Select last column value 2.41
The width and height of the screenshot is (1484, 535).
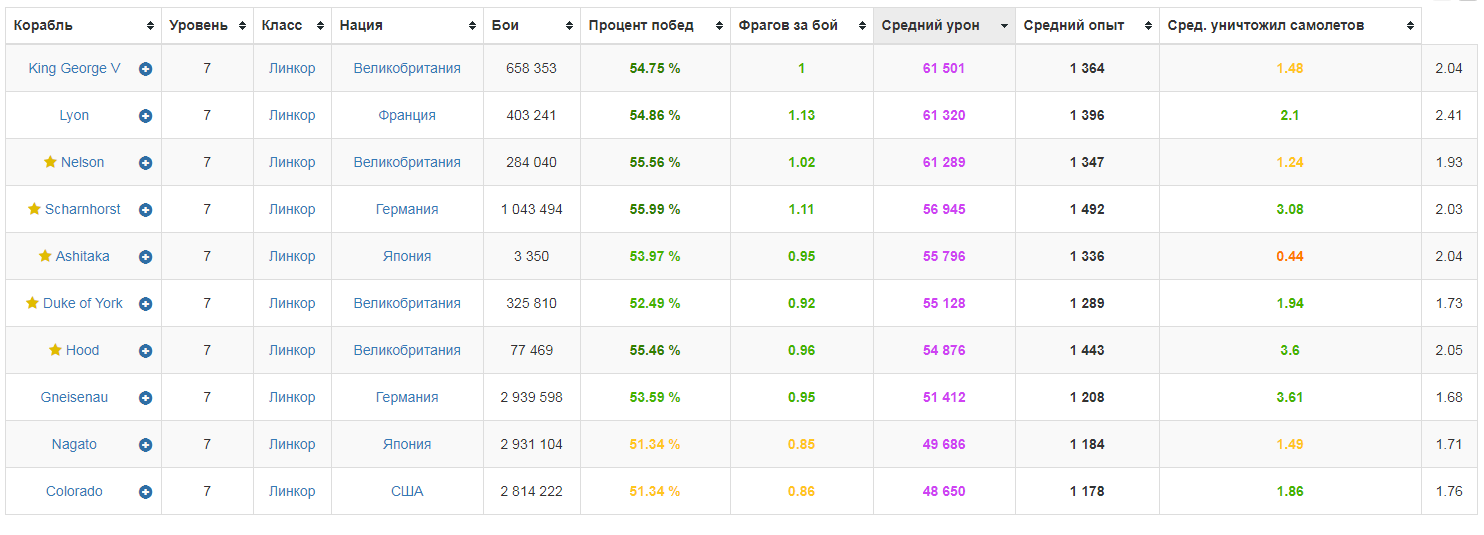click(x=1449, y=116)
